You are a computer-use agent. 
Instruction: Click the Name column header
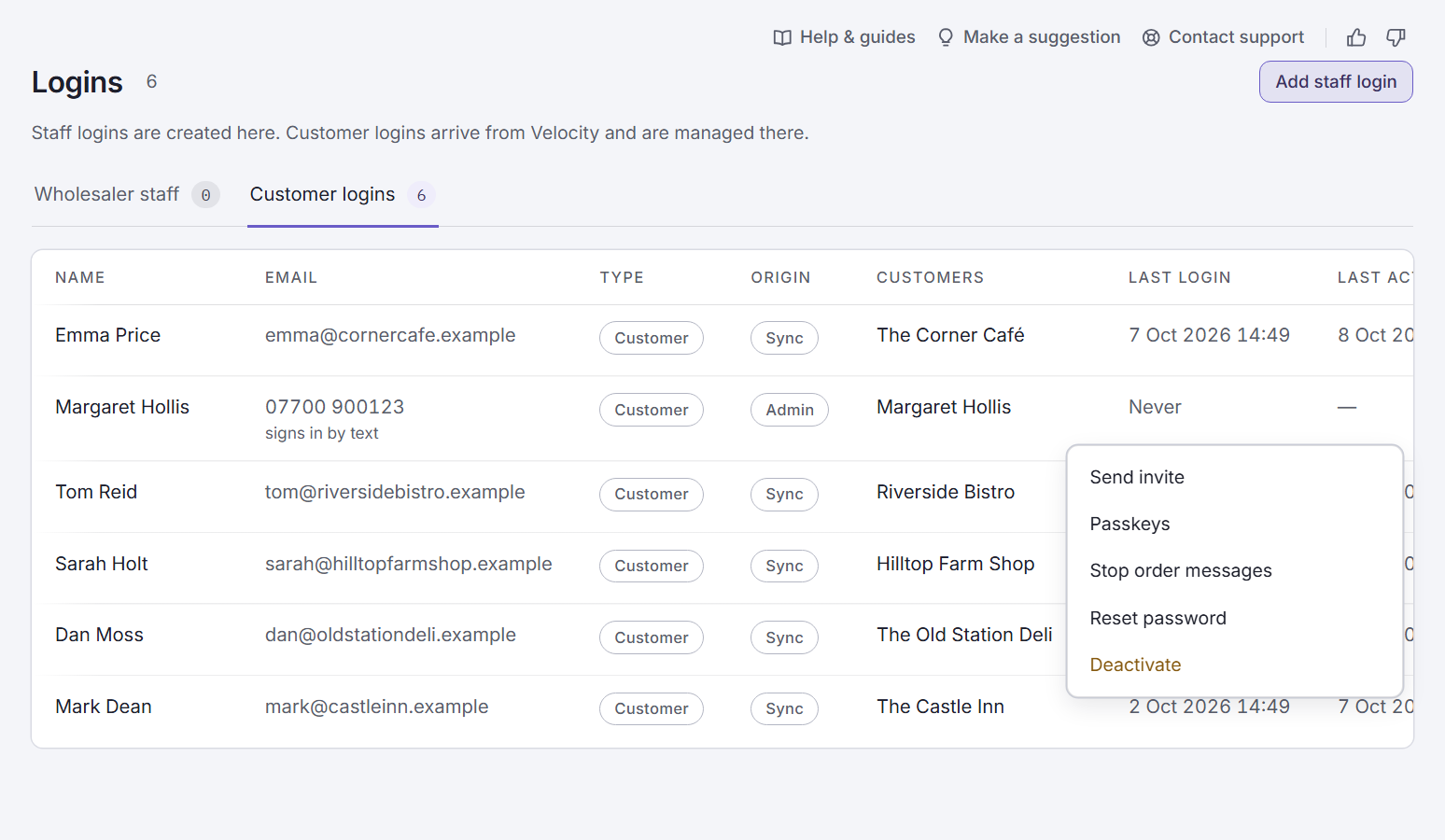pyautogui.click(x=80, y=277)
